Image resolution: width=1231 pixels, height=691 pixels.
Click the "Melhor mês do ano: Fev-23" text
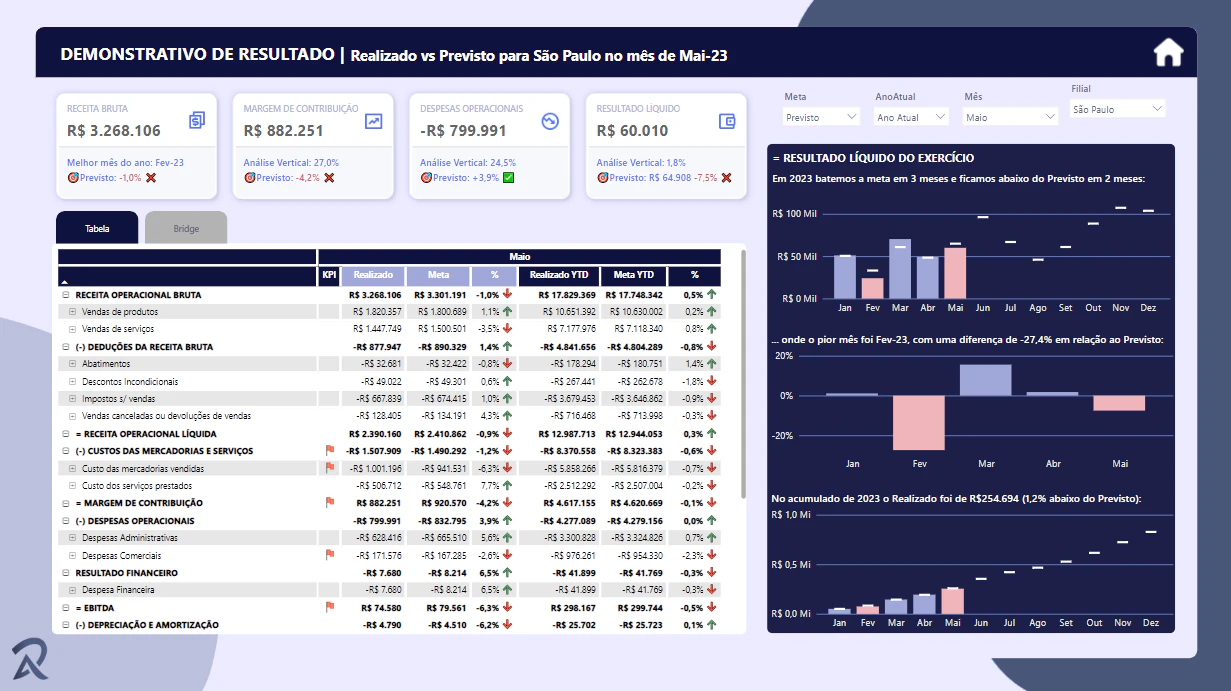(126, 162)
